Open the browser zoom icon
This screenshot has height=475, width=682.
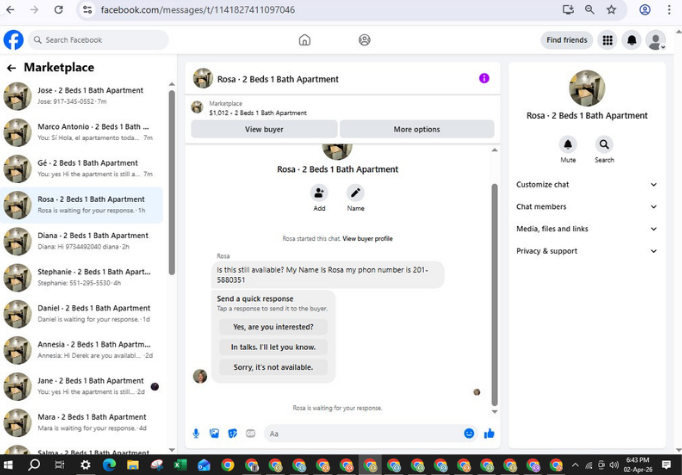589,10
